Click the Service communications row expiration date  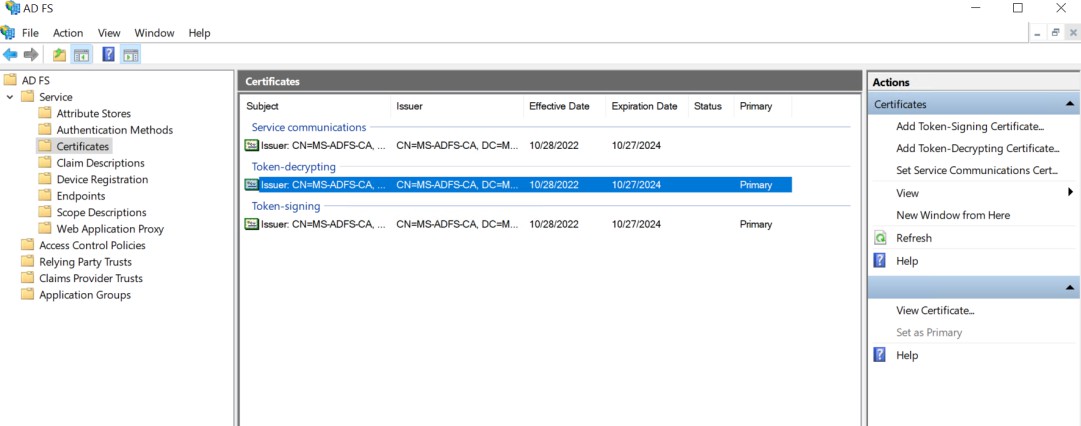(x=636, y=145)
